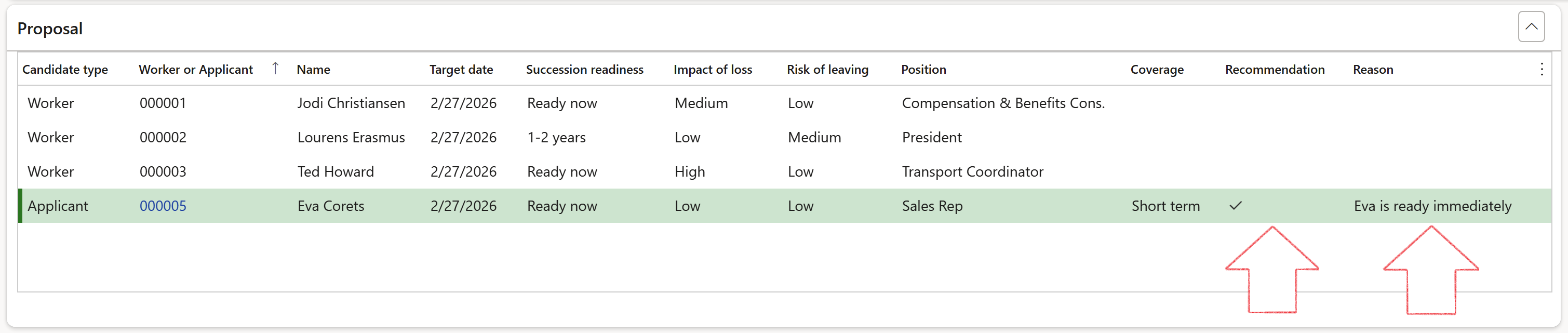Click Succession readiness column header
Image resolution: width=1568 pixels, height=333 pixels.
pyautogui.click(x=584, y=70)
